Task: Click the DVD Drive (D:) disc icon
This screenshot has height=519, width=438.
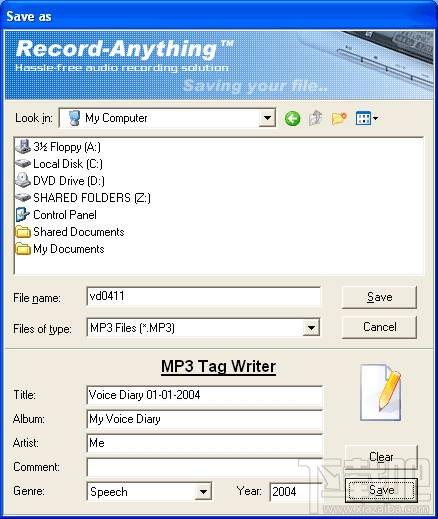Action: 23,180
